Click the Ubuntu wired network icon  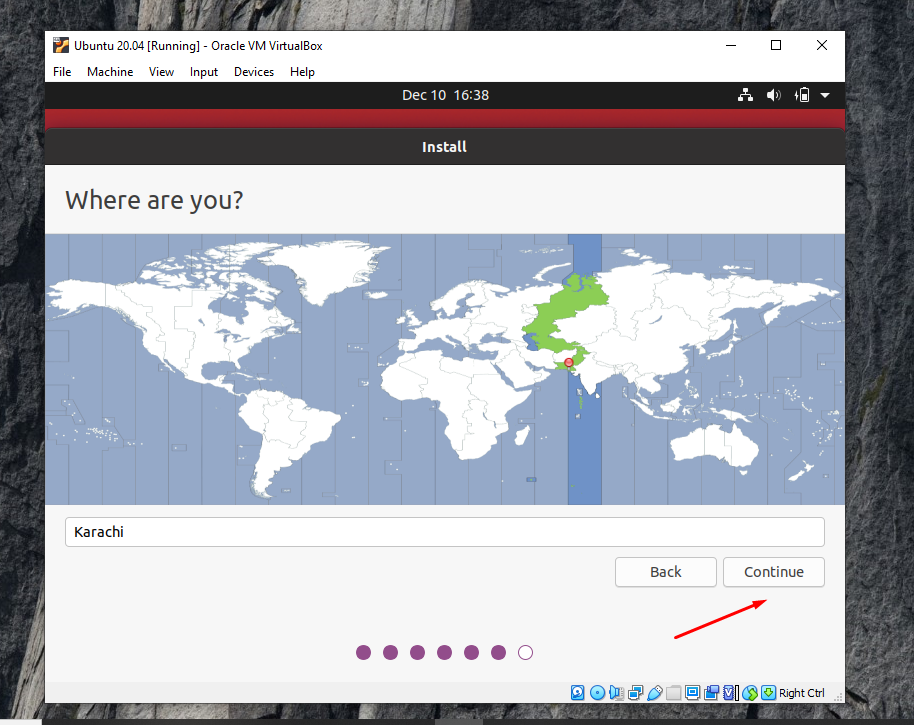tap(745, 95)
